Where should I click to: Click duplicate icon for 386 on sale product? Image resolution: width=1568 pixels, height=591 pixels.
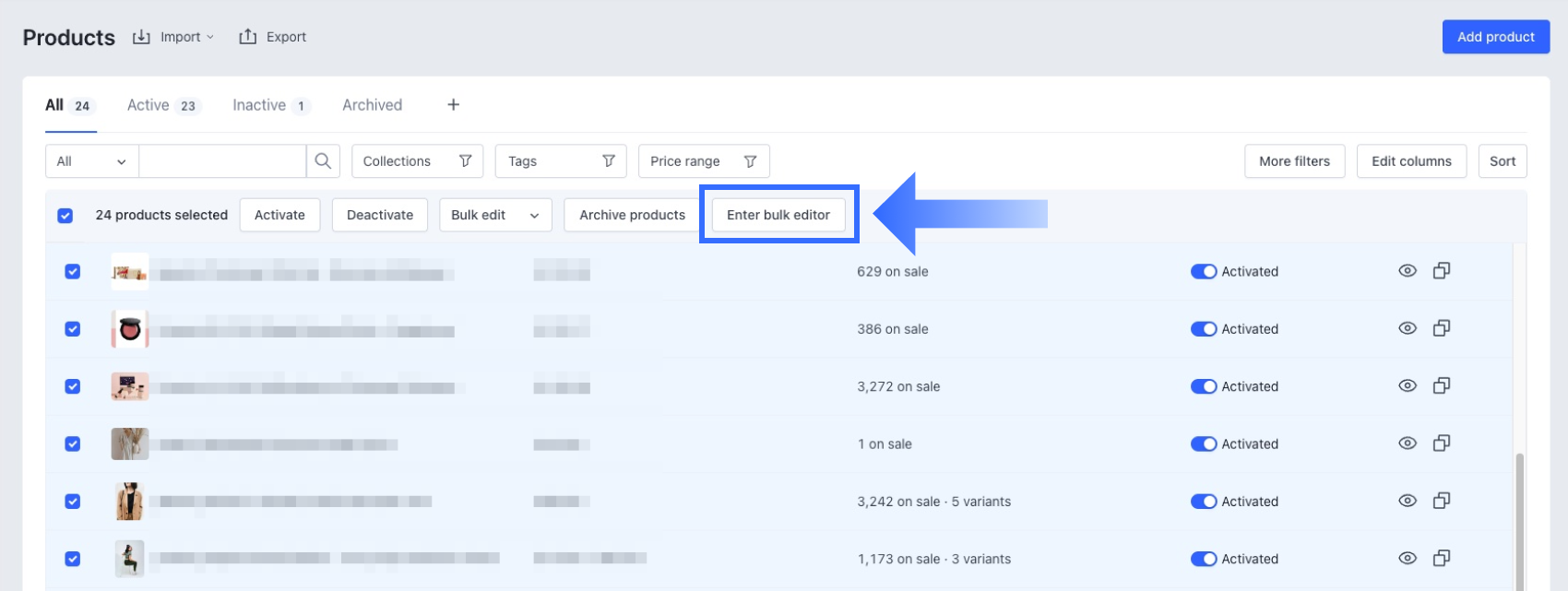[x=1441, y=328]
